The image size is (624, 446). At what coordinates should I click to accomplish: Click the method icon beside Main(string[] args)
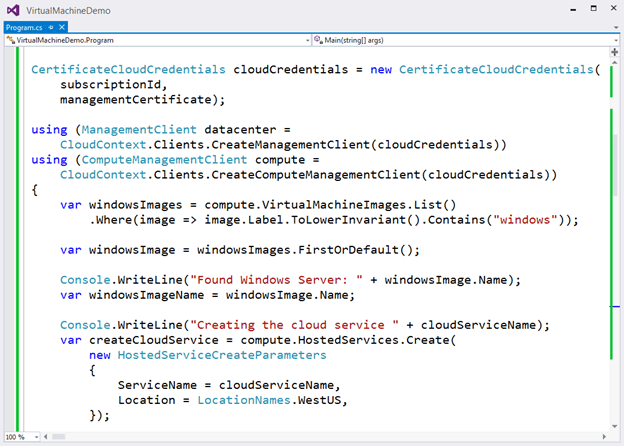point(318,40)
